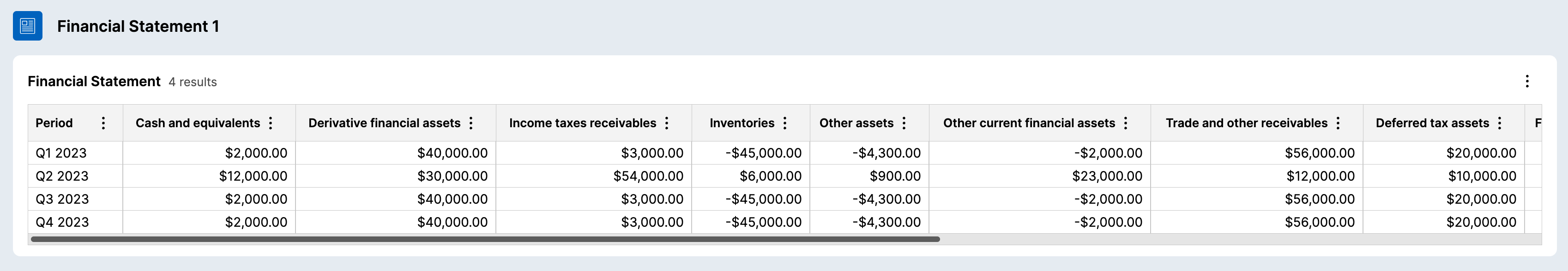
Task: Open Period column options menu
Action: click(x=103, y=124)
